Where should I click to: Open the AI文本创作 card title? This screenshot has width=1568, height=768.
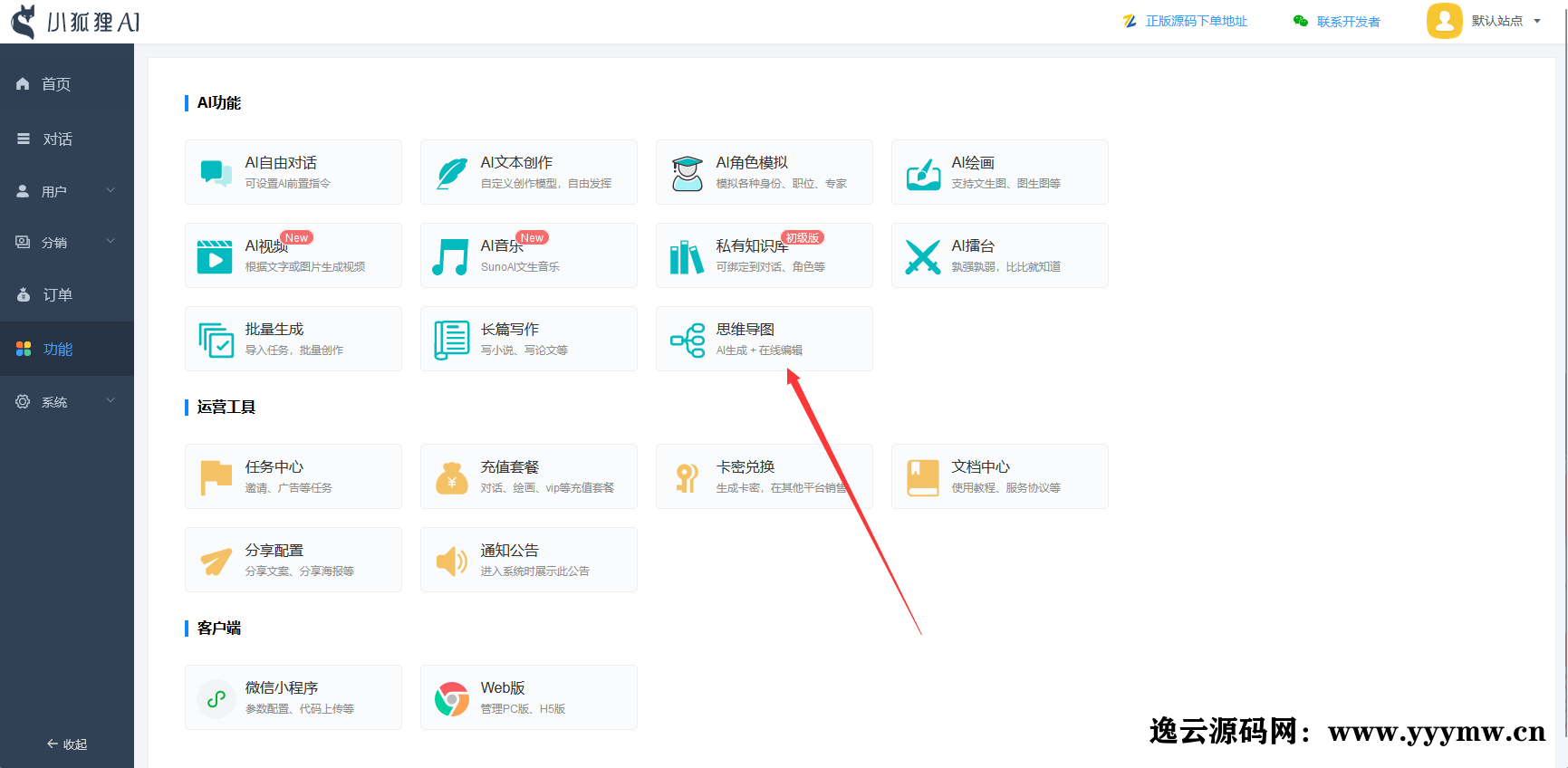coord(516,163)
